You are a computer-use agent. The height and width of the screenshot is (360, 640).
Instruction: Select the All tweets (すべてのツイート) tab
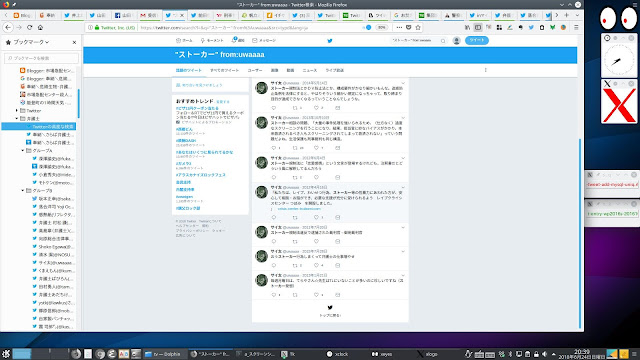[224, 70]
